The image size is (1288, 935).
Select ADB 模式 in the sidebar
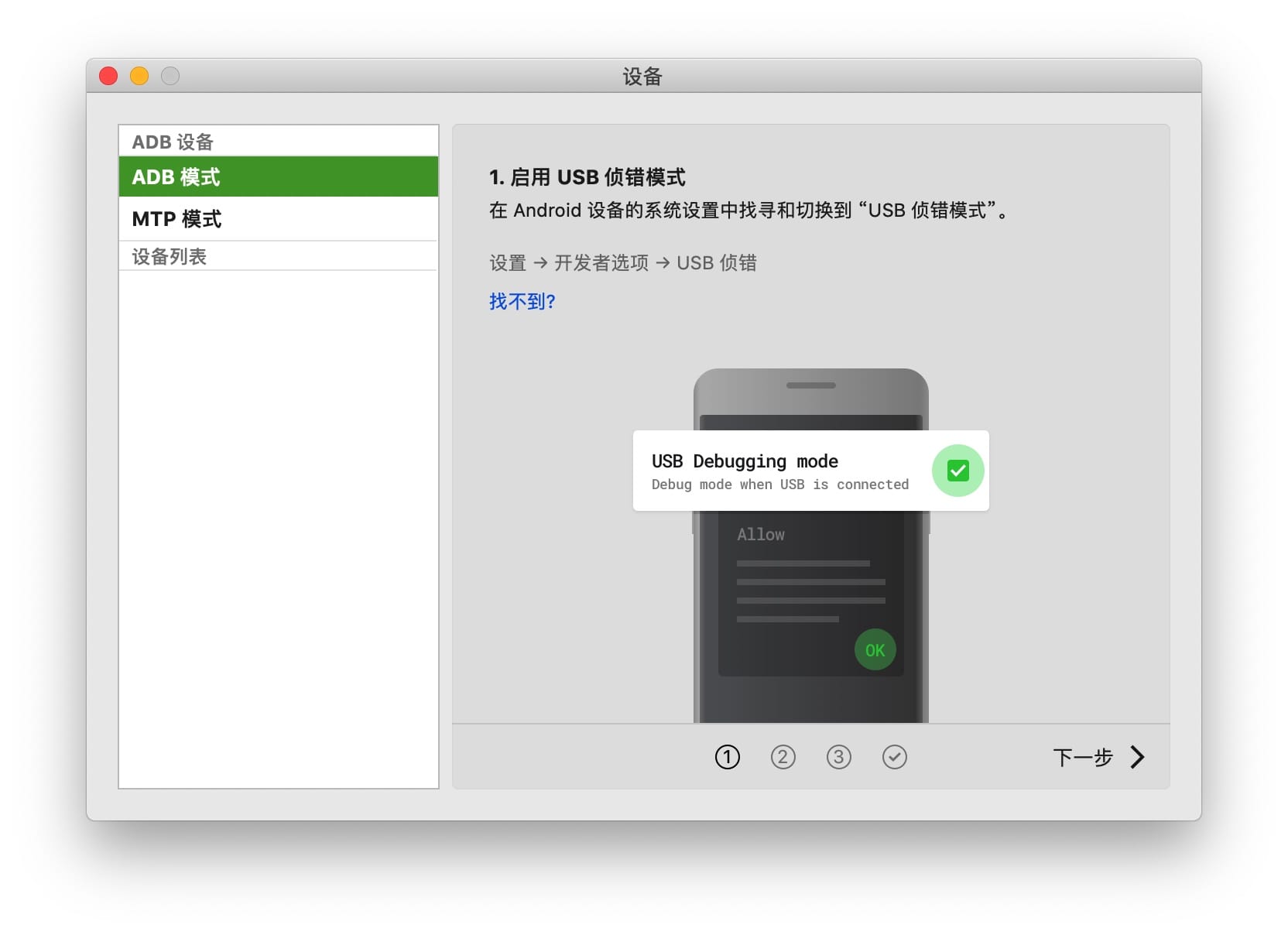coord(279,176)
